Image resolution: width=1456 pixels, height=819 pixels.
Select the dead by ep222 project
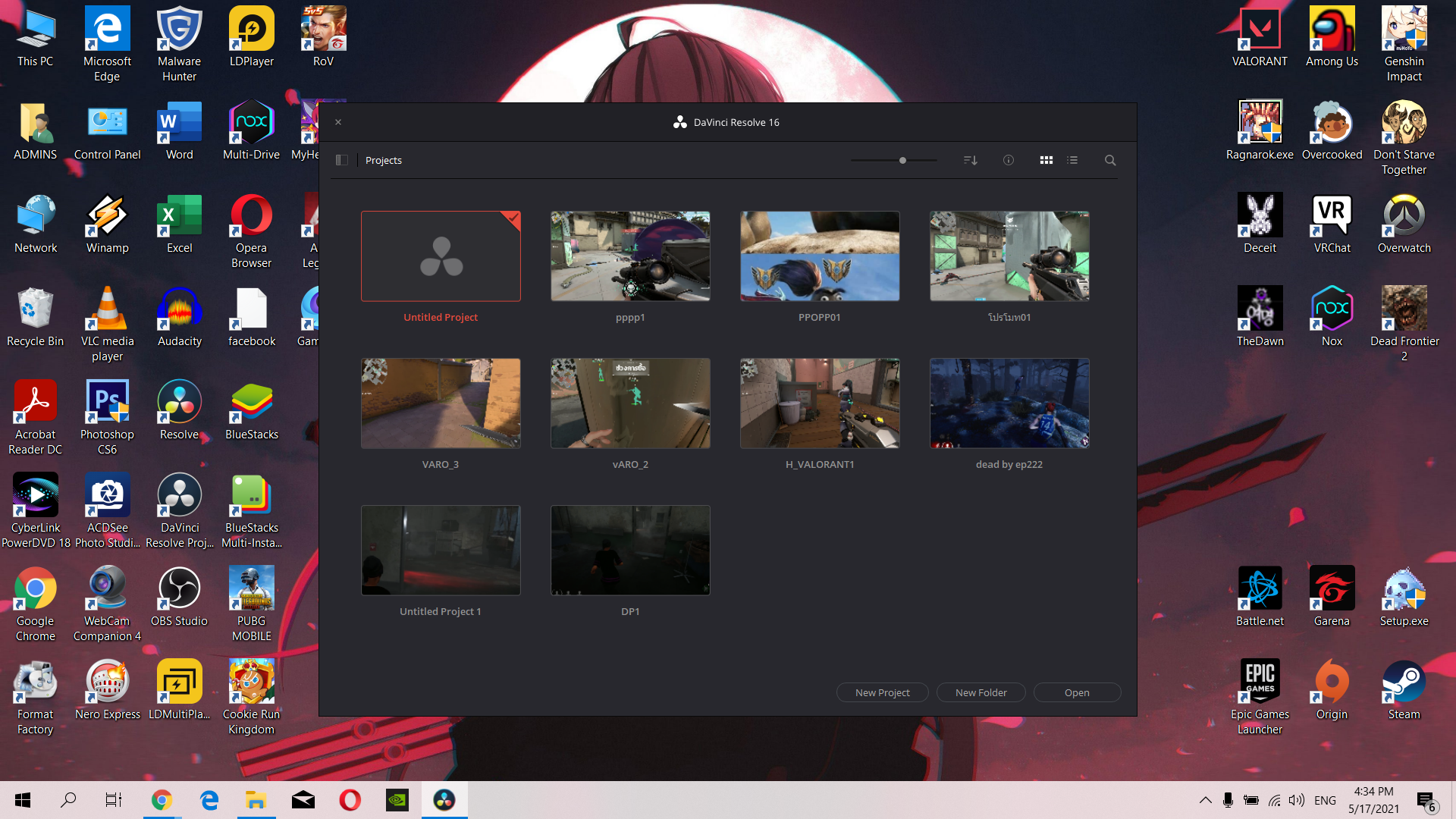[x=1009, y=403]
